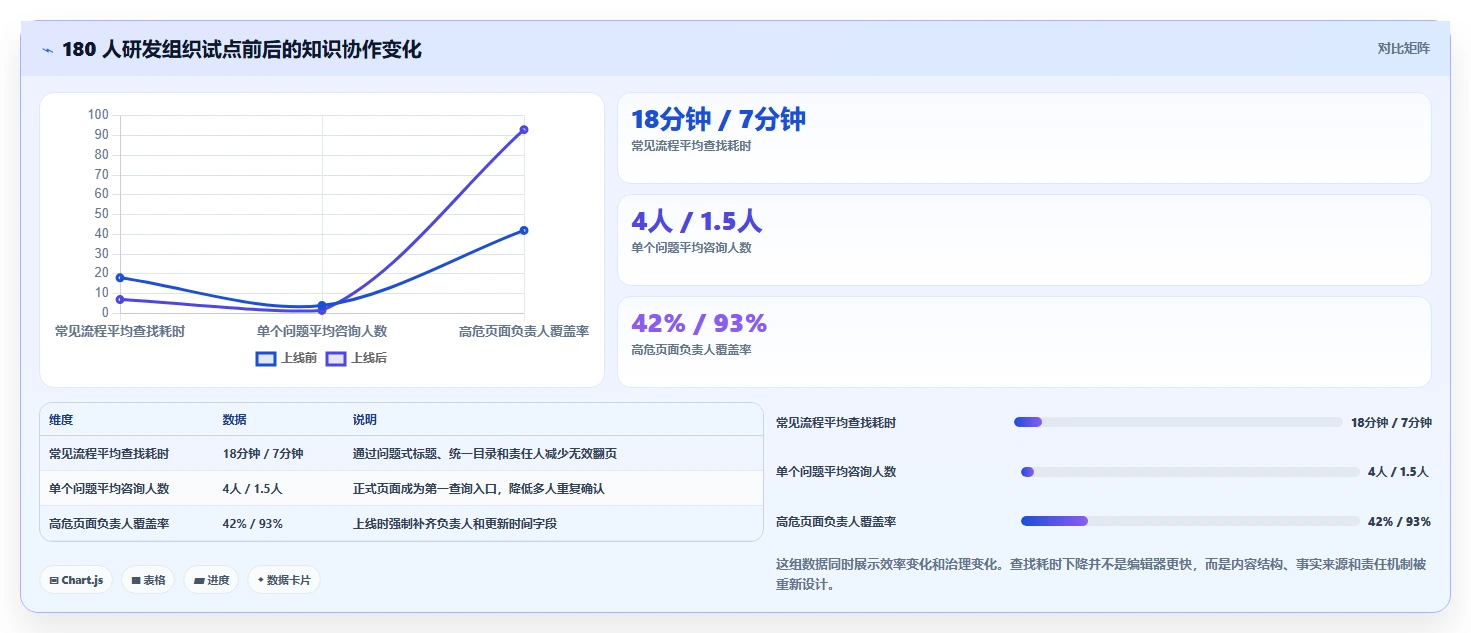Click chart x-axis label 单个问题平均咨询人数
This screenshot has width=1471, height=633.
tap(322, 331)
